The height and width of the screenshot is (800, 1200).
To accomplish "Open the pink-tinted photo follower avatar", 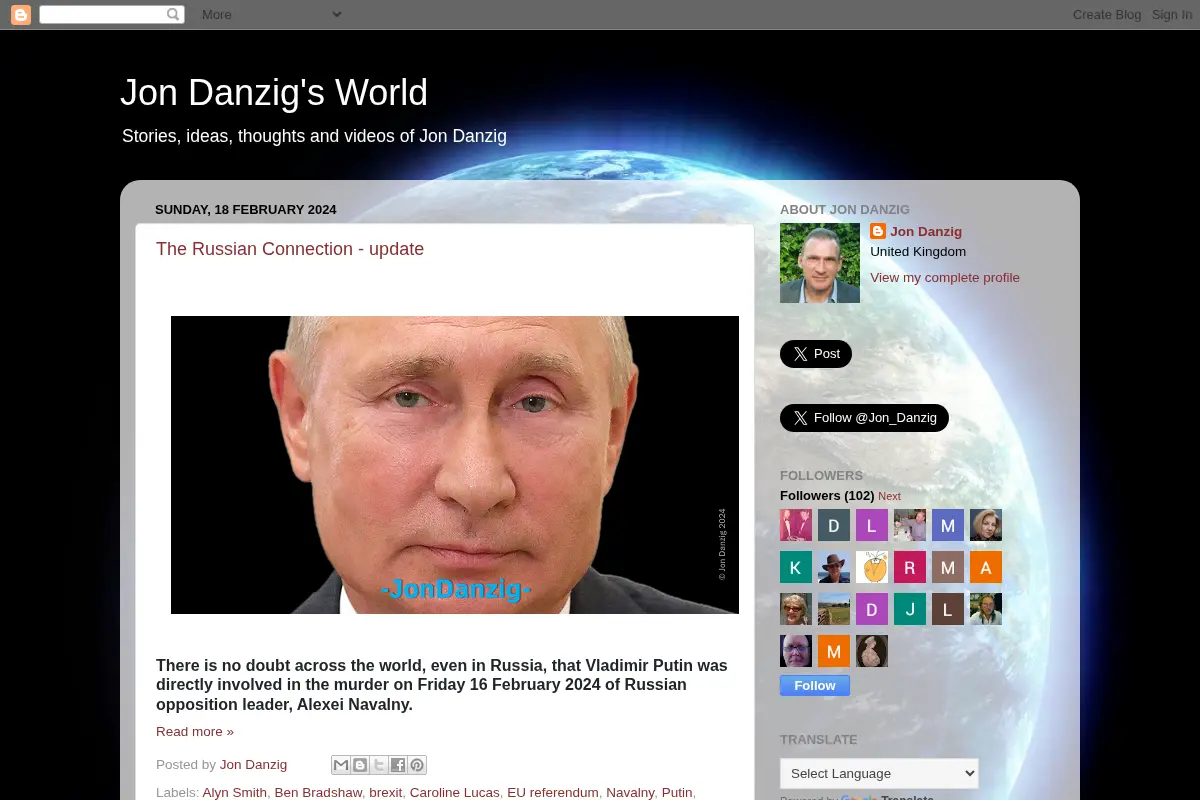I will click(796, 525).
